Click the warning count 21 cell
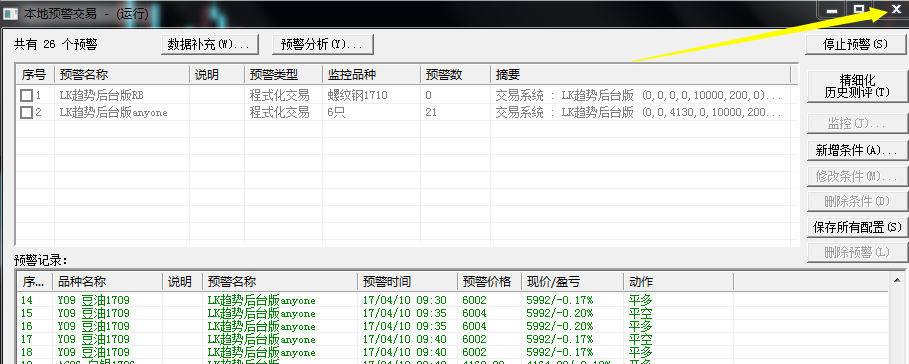 (x=431, y=112)
